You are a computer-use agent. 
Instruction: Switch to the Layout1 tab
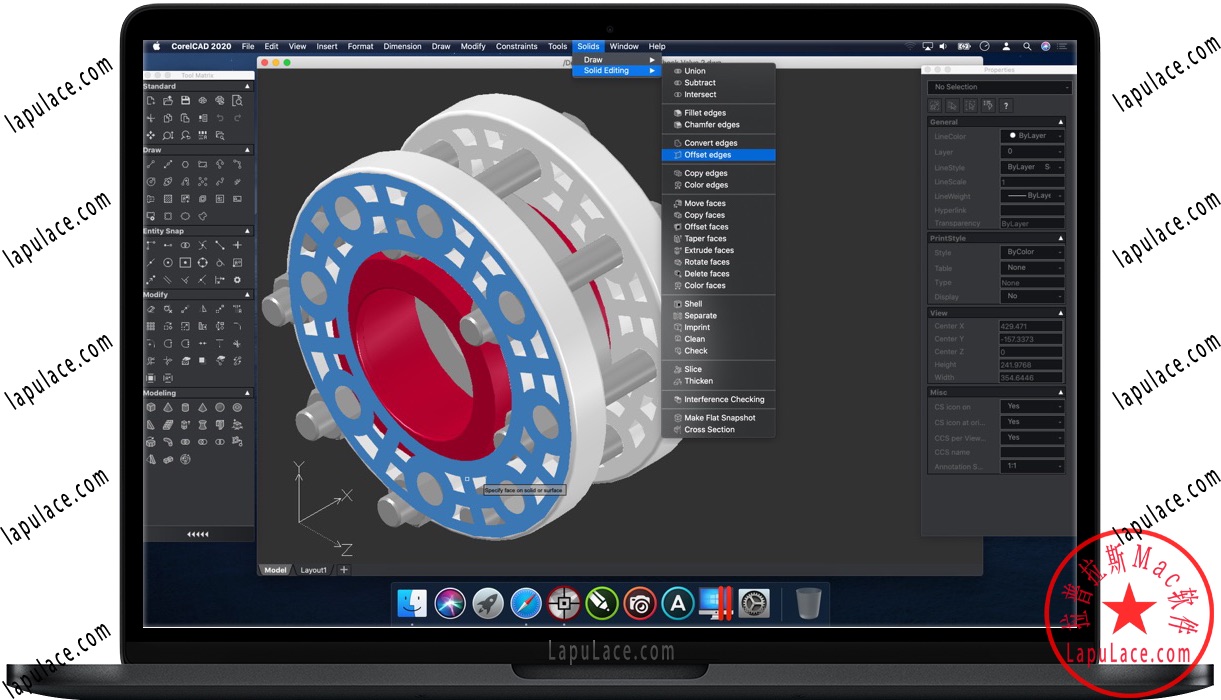click(313, 569)
